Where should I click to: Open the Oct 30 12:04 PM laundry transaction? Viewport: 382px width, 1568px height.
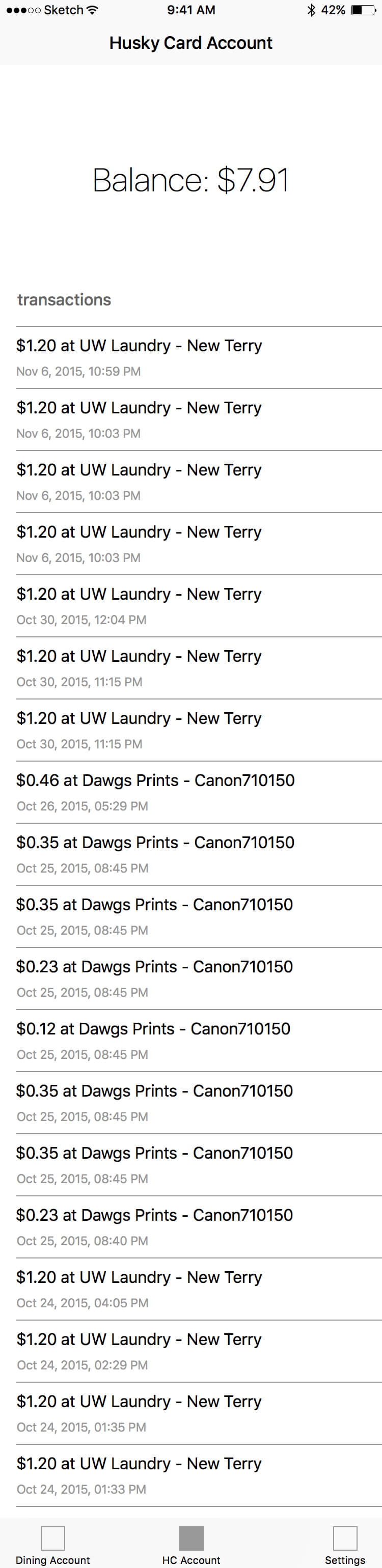(190, 606)
